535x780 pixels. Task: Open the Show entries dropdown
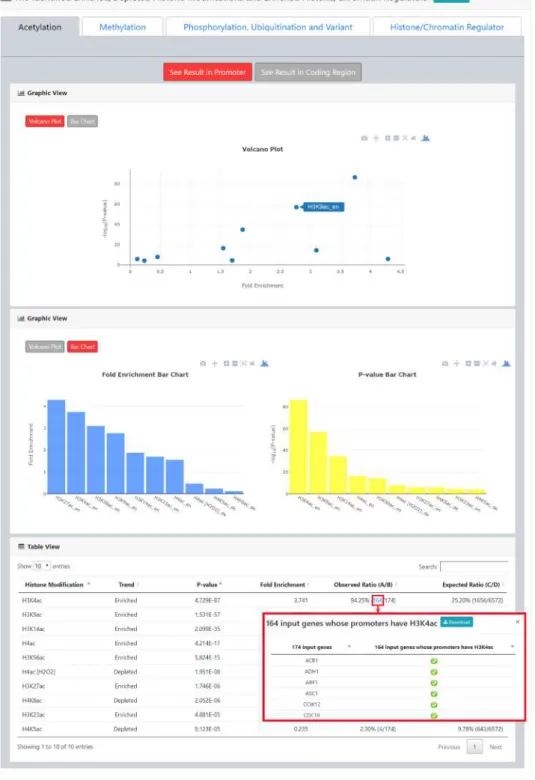41,566
